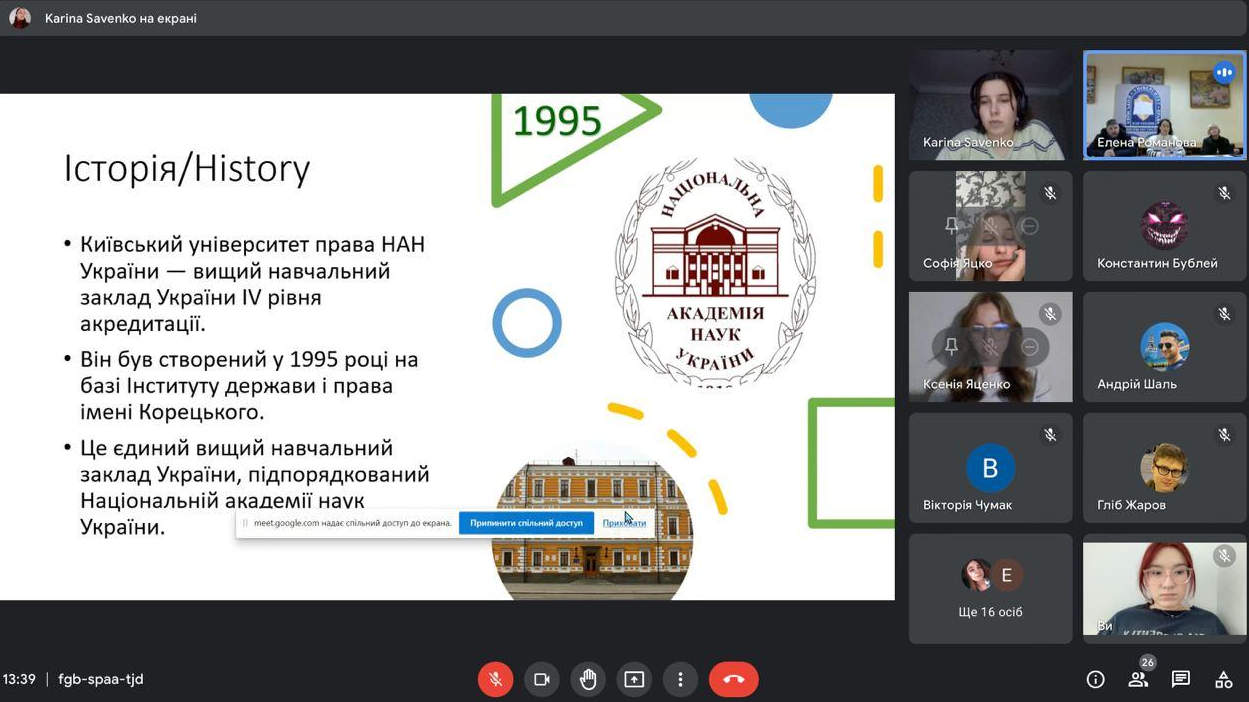This screenshot has height=702, width=1249.
Task: Open the chat panel icon
Action: click(1181, 679)
